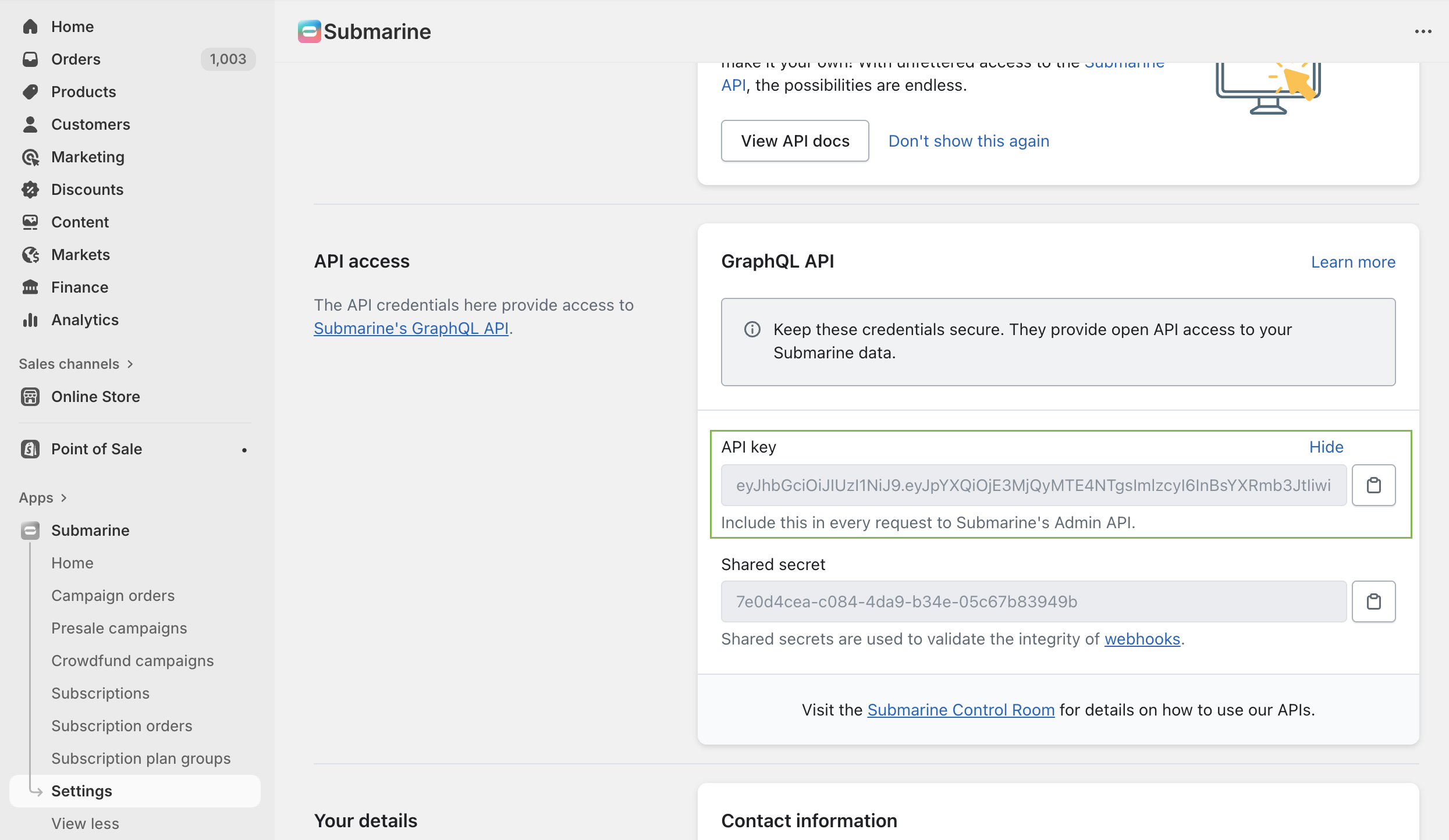1449x840 pixels.
Task: Expand the Apps section chevron
Action: 64,498
